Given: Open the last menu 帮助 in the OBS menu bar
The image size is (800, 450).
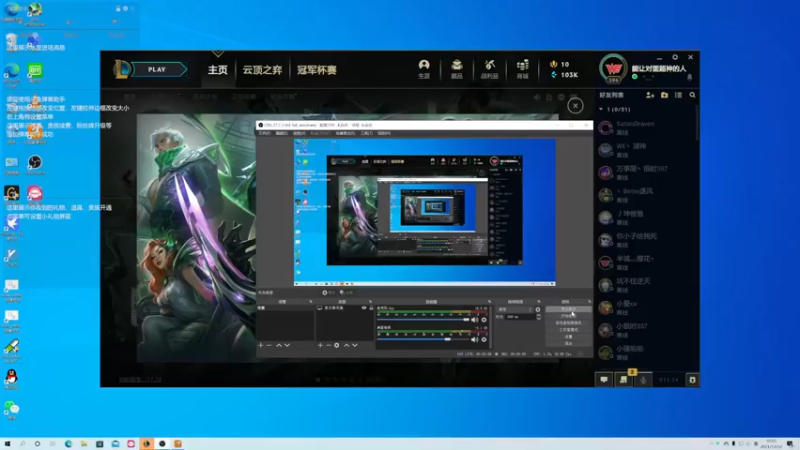Looking at the screenshot, I should (x=384, y=133).
